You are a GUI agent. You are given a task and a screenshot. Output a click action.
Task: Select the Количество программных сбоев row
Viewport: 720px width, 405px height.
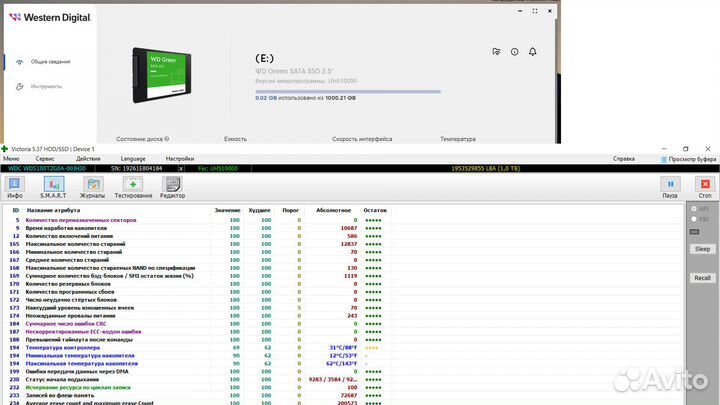197,292
